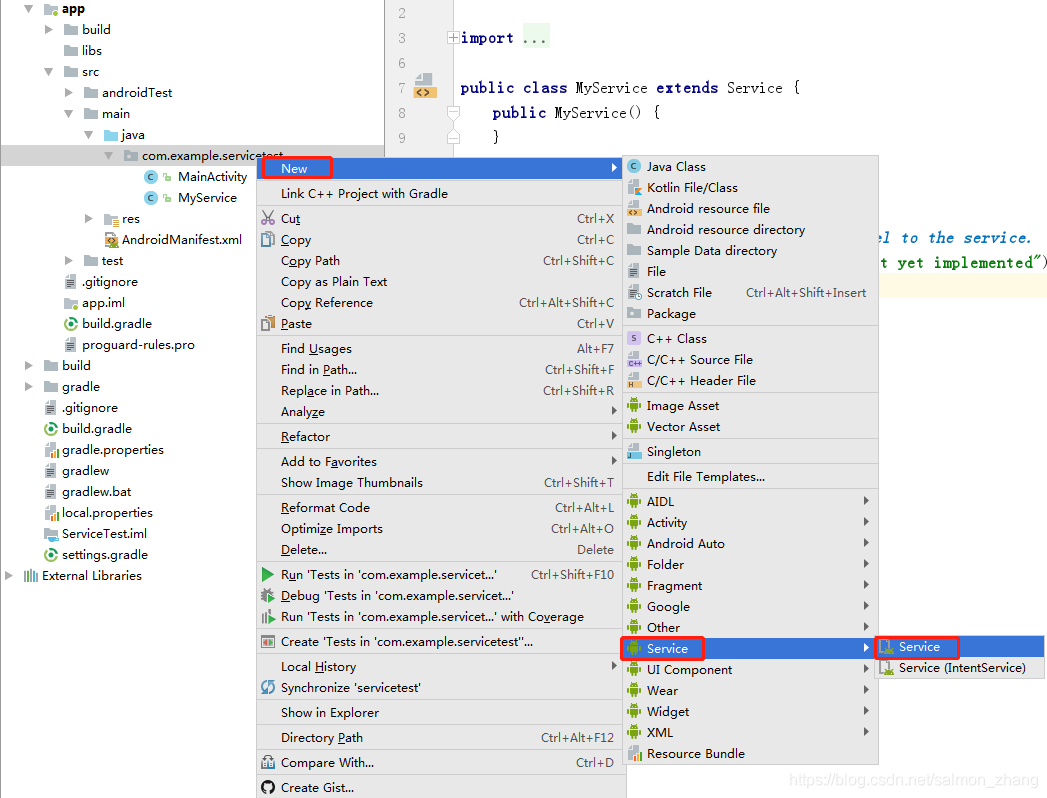
Task: Open the Service submenu under New
Action: 750,648
